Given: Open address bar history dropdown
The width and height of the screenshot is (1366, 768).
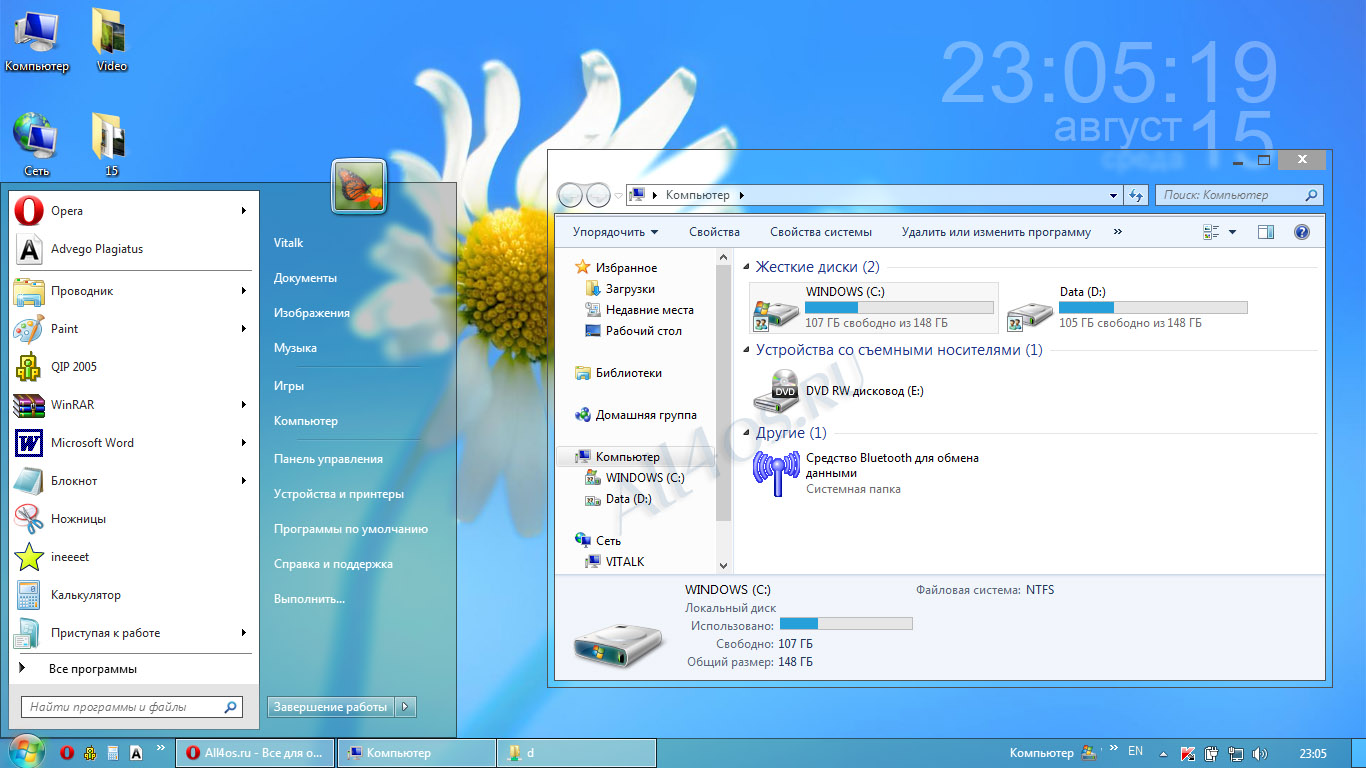Looking at the screenshot, I should tap(1113, 196).
